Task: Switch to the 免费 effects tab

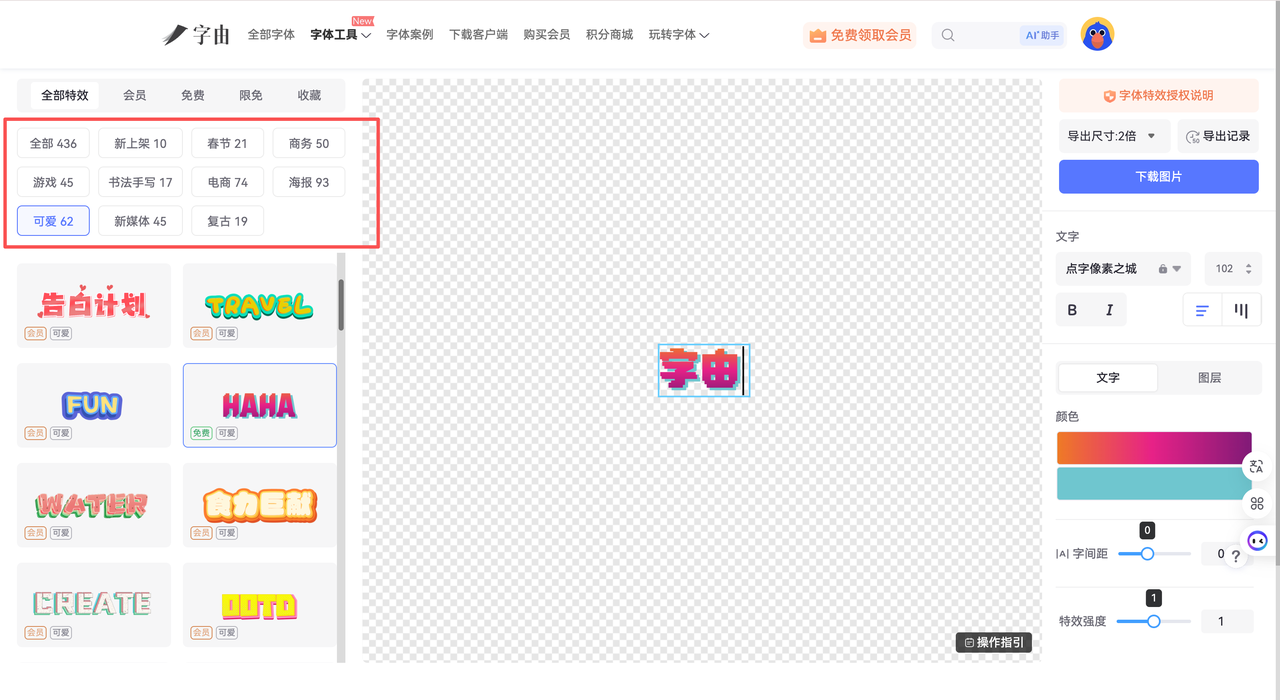Action: pos(192,95)
